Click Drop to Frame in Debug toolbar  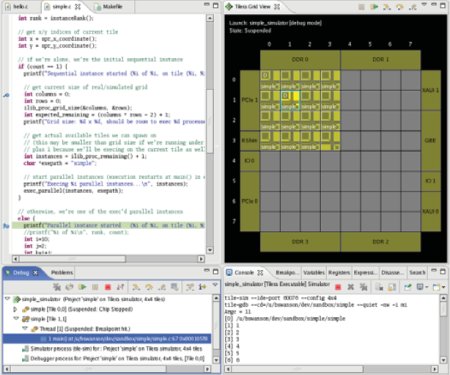[x=174, y=287]
